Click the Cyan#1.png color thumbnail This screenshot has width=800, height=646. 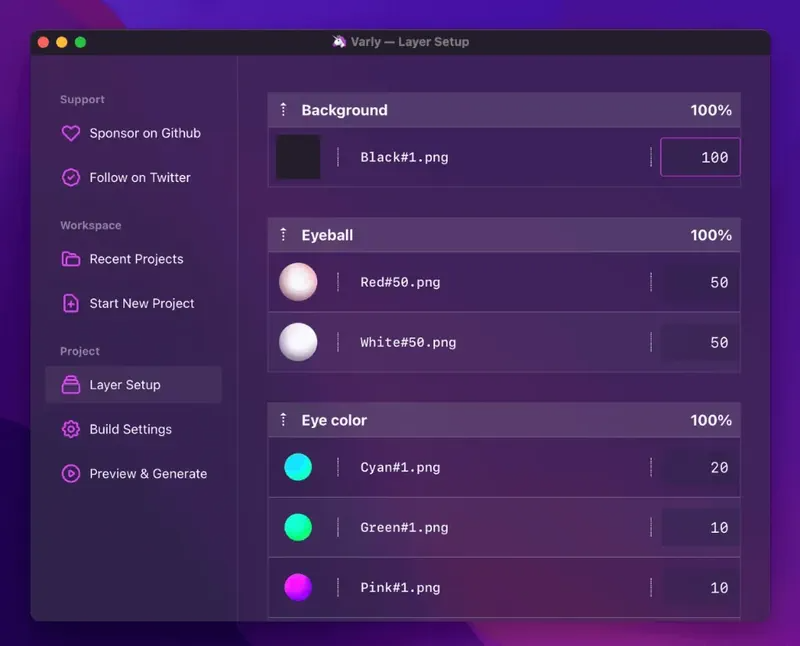(298, 467)
